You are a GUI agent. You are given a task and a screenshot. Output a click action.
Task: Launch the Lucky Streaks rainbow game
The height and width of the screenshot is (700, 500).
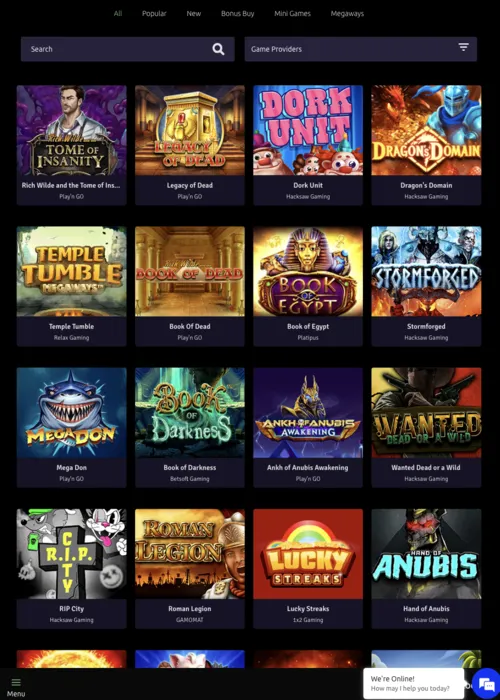coord(308,554)
